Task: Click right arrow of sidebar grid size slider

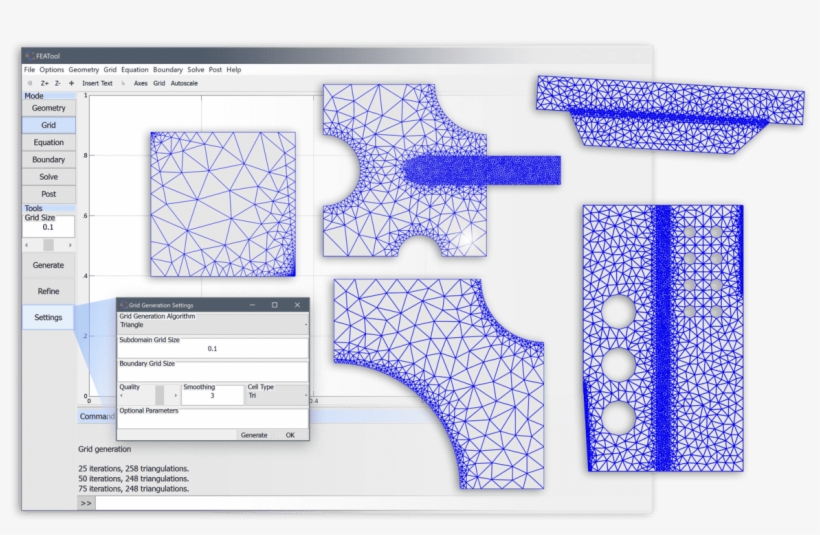Action: pos(70,245)
